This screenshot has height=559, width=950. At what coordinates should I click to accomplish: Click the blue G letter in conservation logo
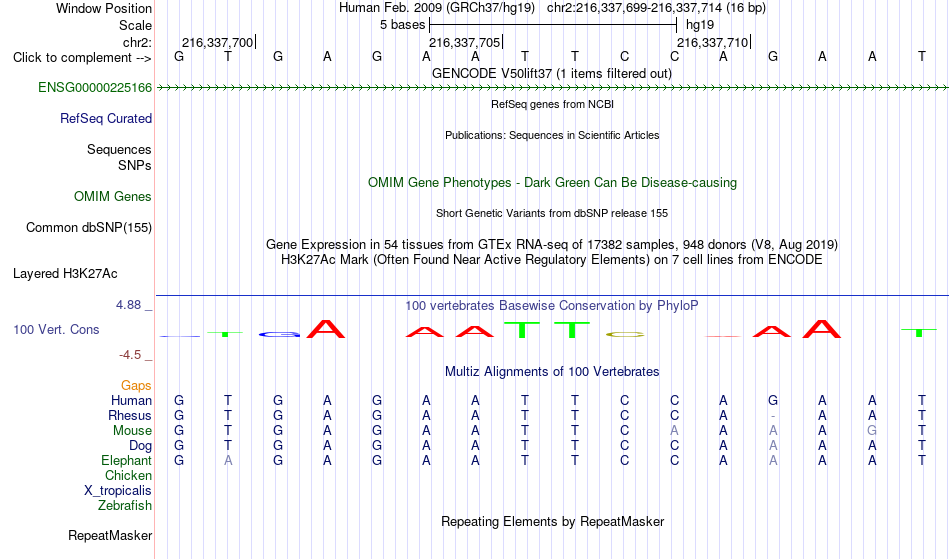(279, 334)
